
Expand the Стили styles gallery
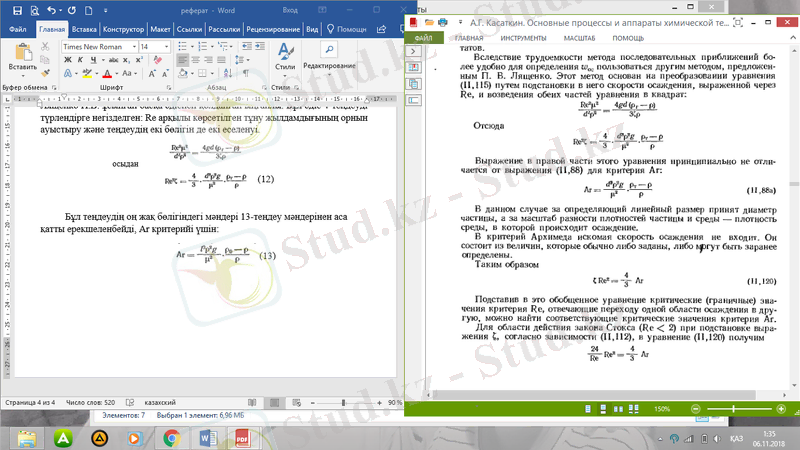pos(285,76)
